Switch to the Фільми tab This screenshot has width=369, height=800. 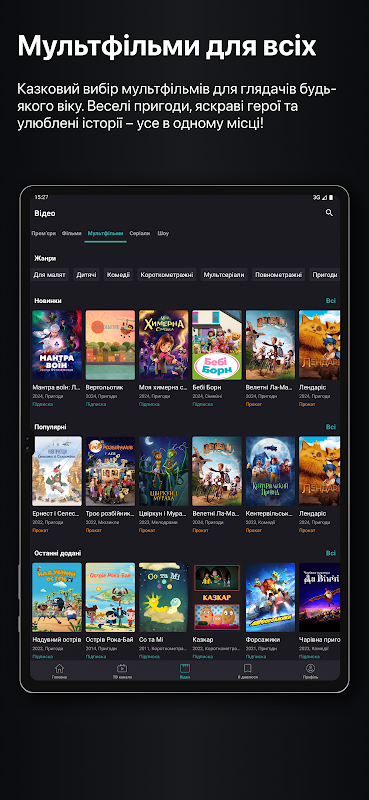click(x=71, y=233)
